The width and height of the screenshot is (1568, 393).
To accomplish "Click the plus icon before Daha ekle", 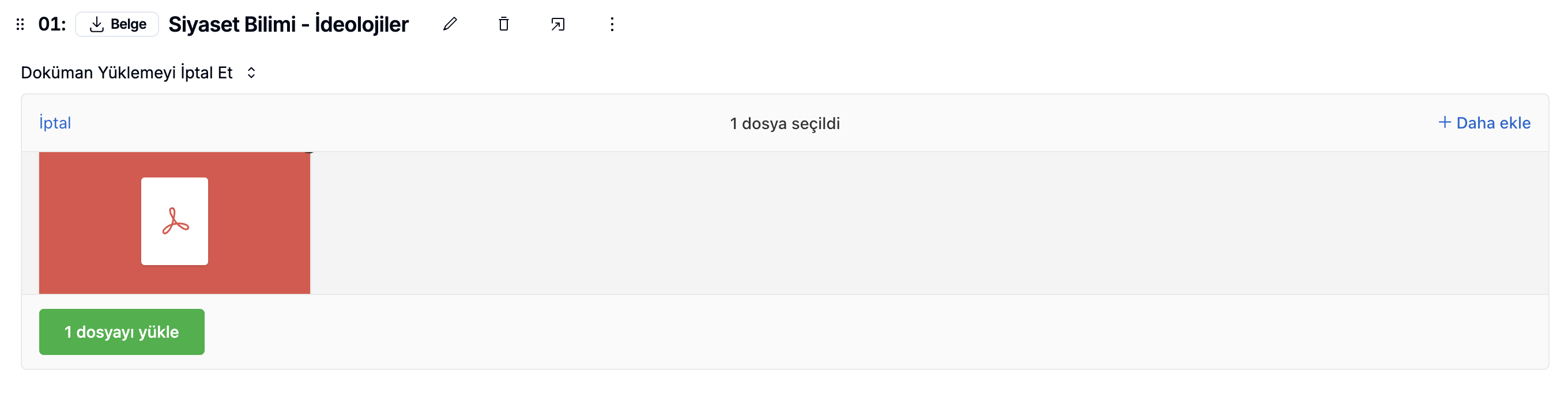I will [1445, 122].
